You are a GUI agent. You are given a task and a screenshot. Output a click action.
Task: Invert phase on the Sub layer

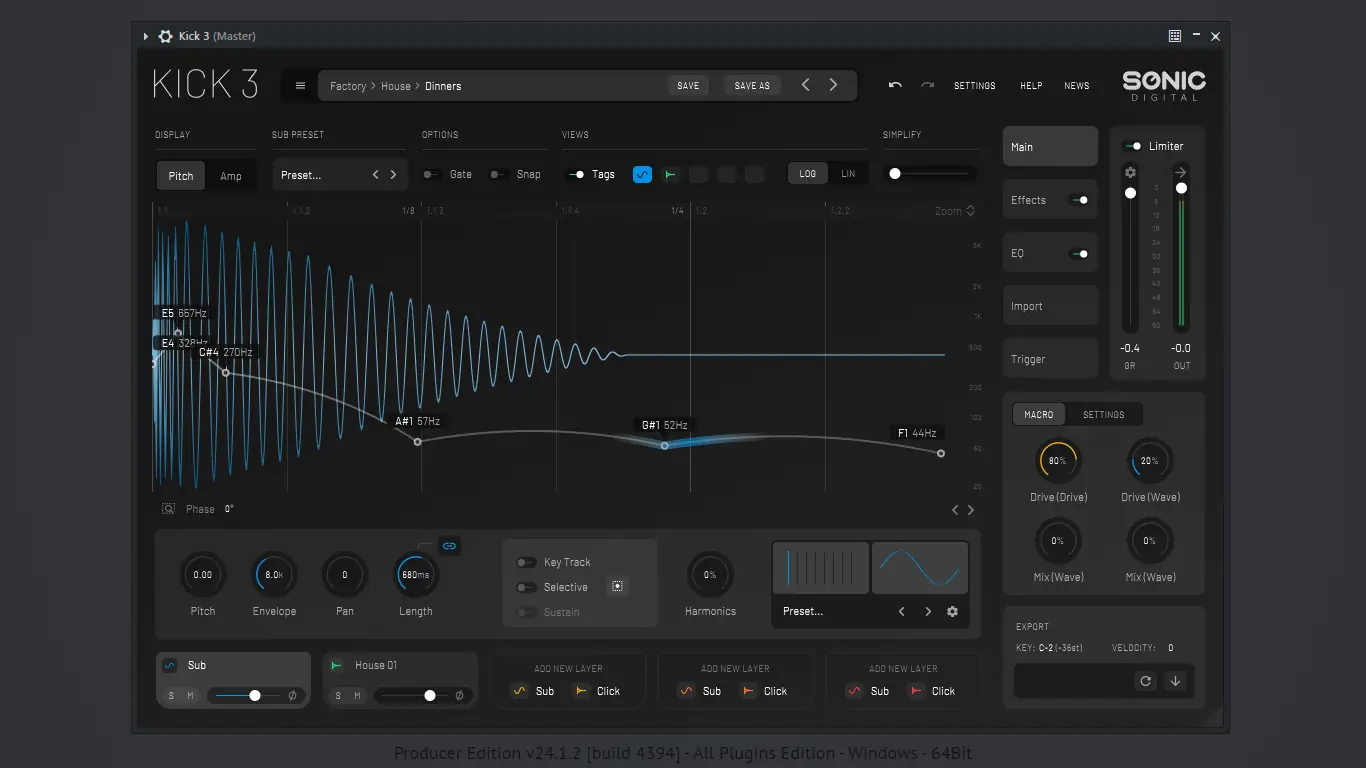tap(292, 695)
